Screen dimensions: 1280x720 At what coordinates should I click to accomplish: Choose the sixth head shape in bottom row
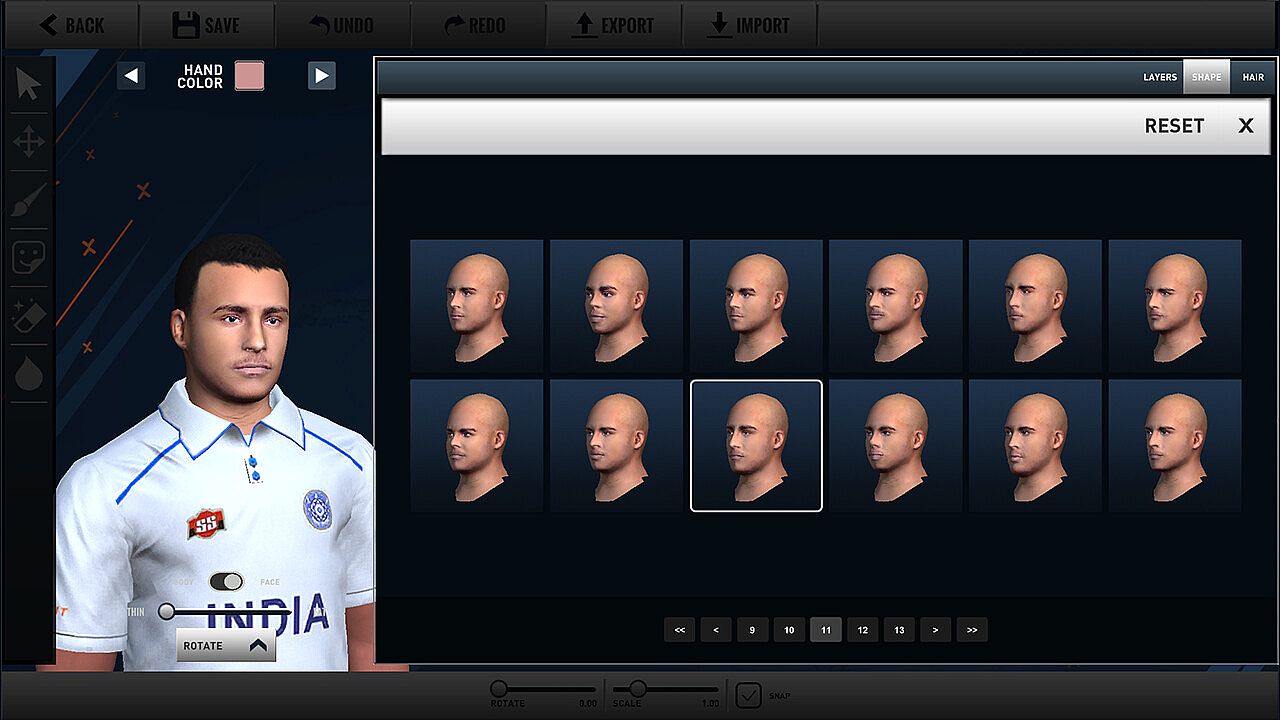click(1175, 446)
